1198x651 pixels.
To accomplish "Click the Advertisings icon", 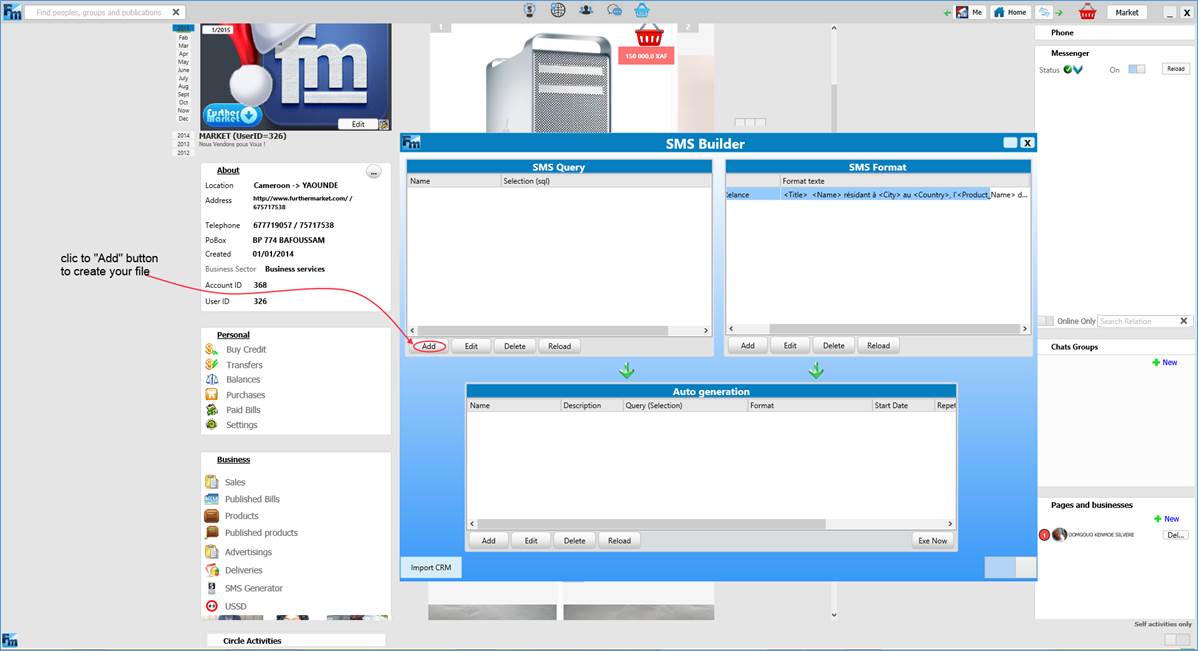I will [x=212, y=552].
